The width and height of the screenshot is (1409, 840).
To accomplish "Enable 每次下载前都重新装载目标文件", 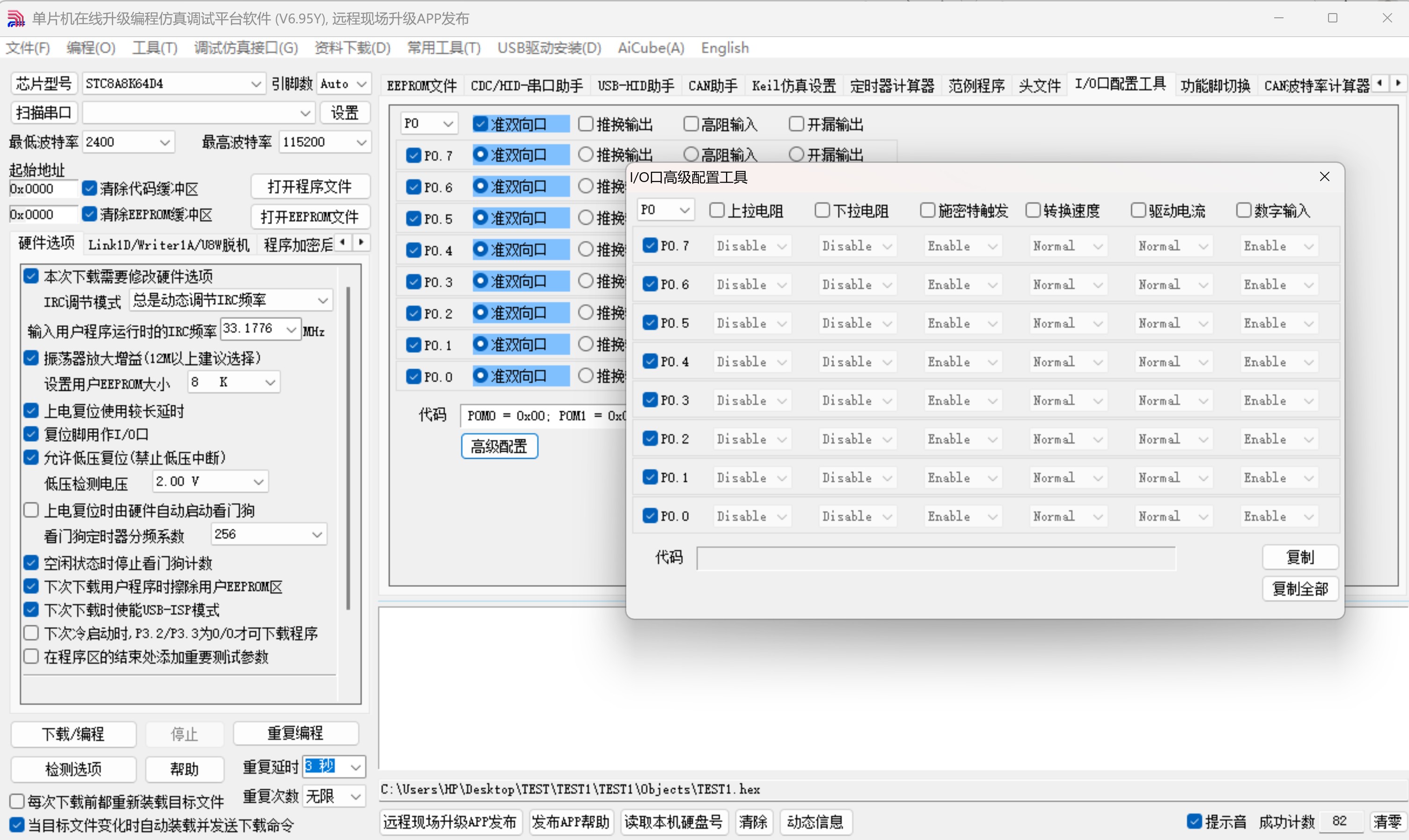I will 17,802.
